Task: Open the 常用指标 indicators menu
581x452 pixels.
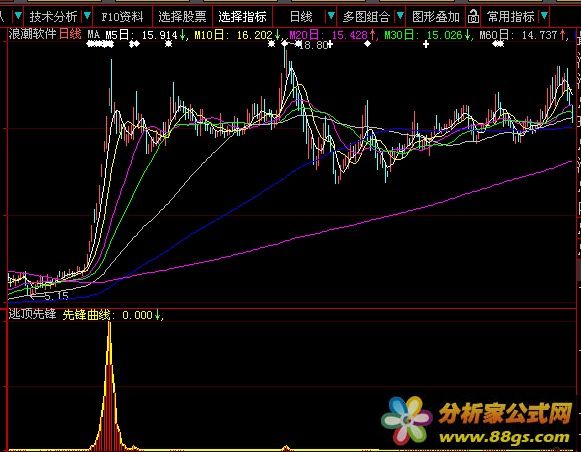Action: click(511, 17)
